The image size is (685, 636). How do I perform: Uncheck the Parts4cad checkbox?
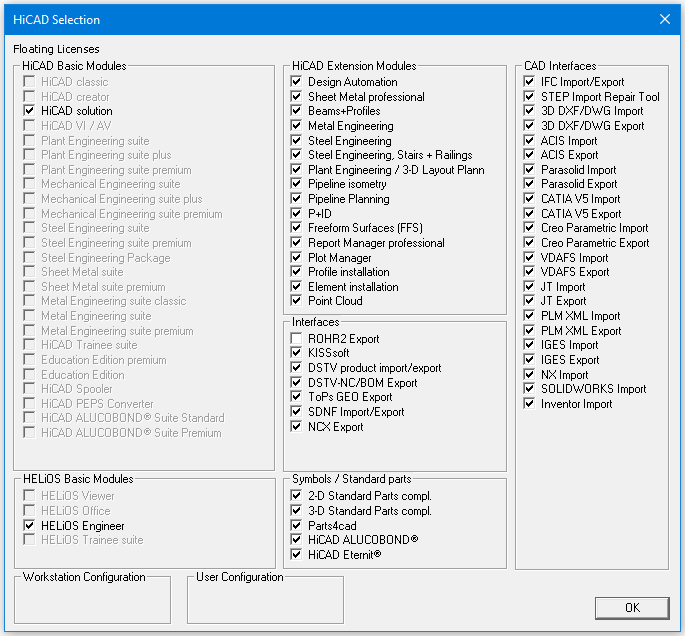(296, 525)
